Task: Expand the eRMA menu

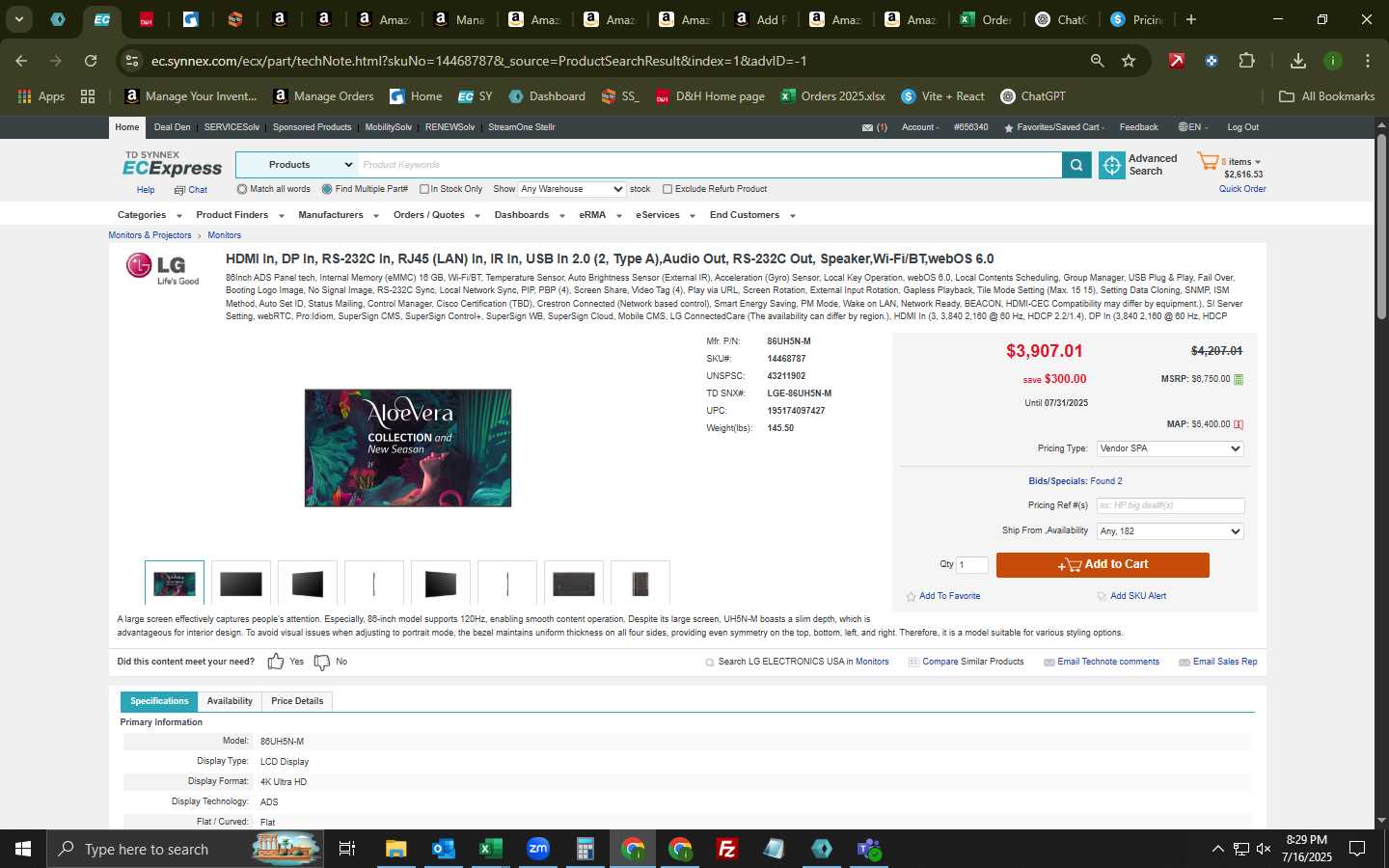Action: [x=600, y=215]
